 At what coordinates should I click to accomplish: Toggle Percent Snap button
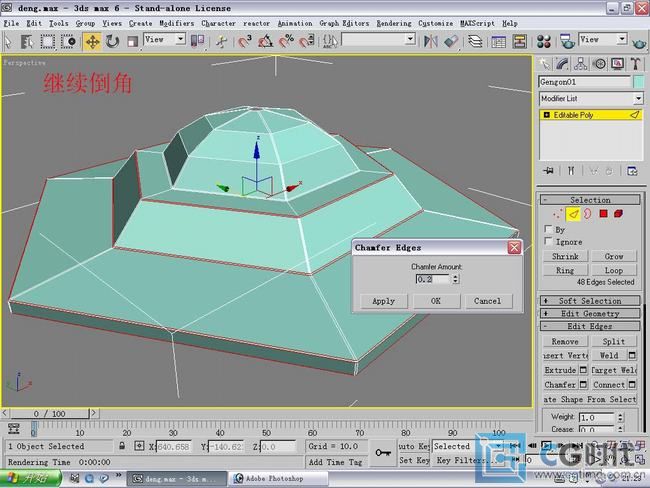click(x=286, y=41)
